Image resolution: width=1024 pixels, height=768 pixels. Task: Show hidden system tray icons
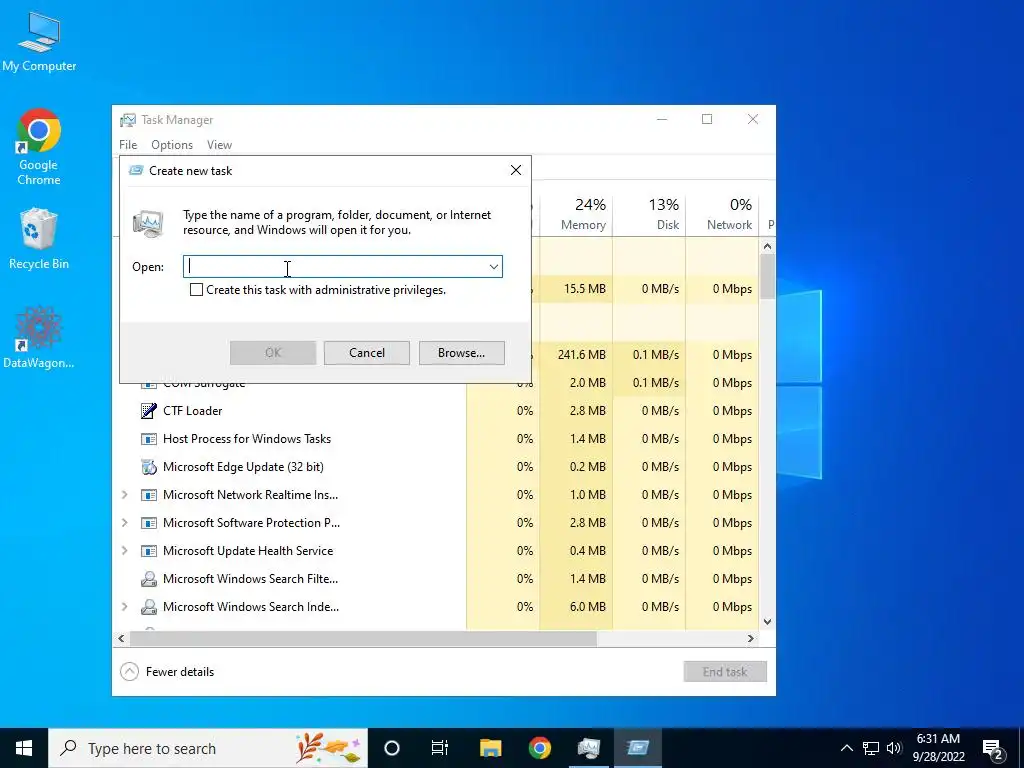pyautogui.click(x=846, y=748)
